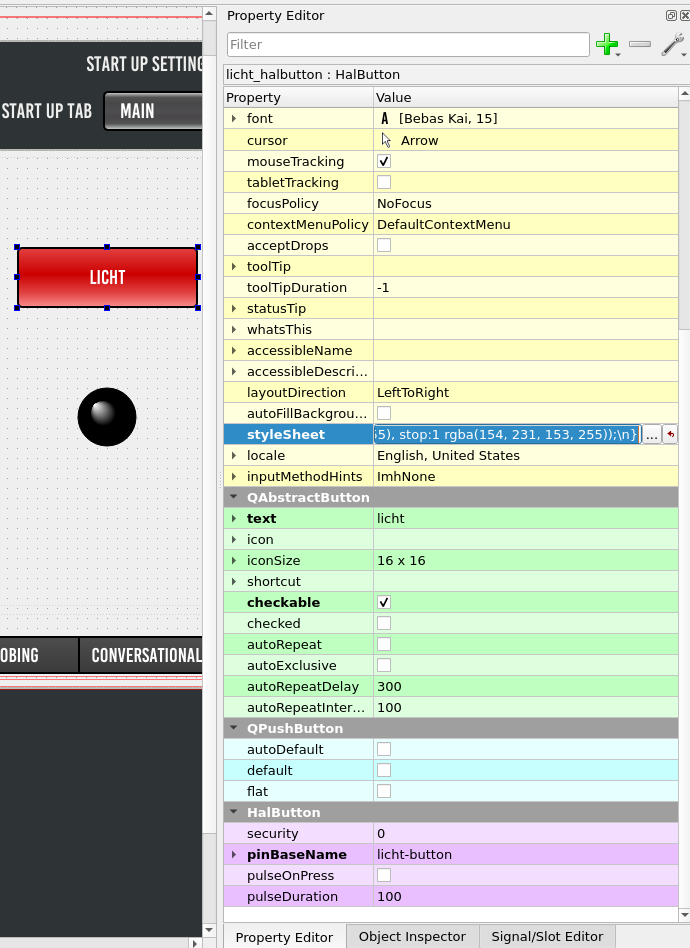Expand the pinBaseName property
The image size is (690, 948).
[234, 854]
